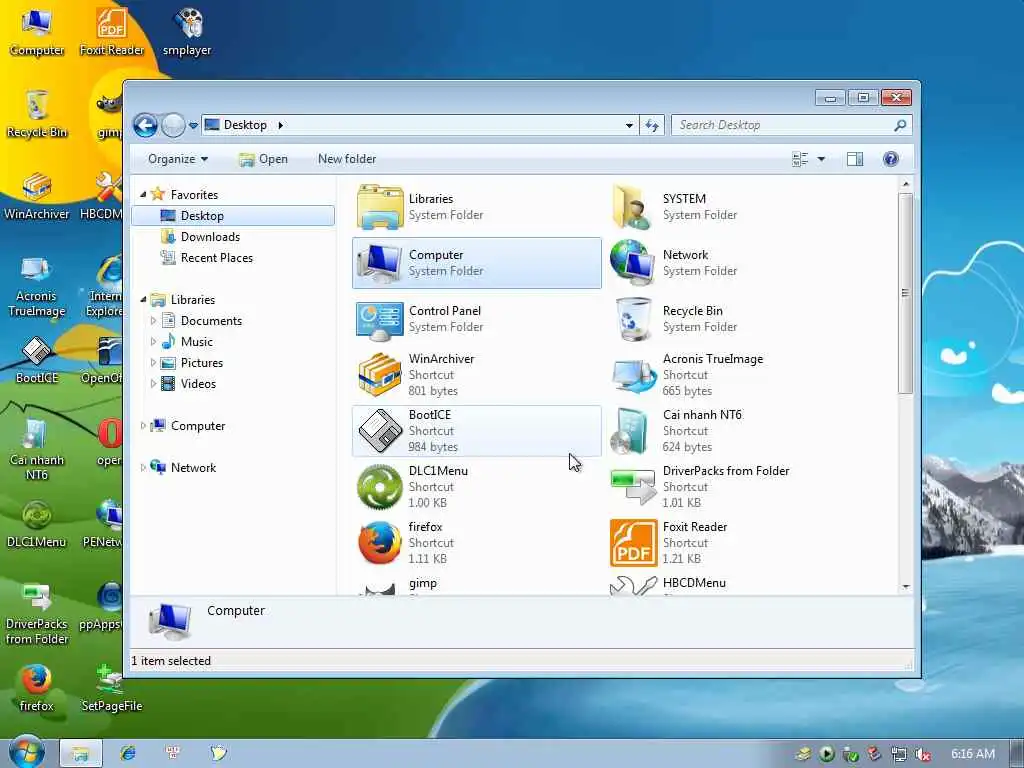Select Pictures in Libraries tree
Screen dimensions: 1024x768
[201, 362]
